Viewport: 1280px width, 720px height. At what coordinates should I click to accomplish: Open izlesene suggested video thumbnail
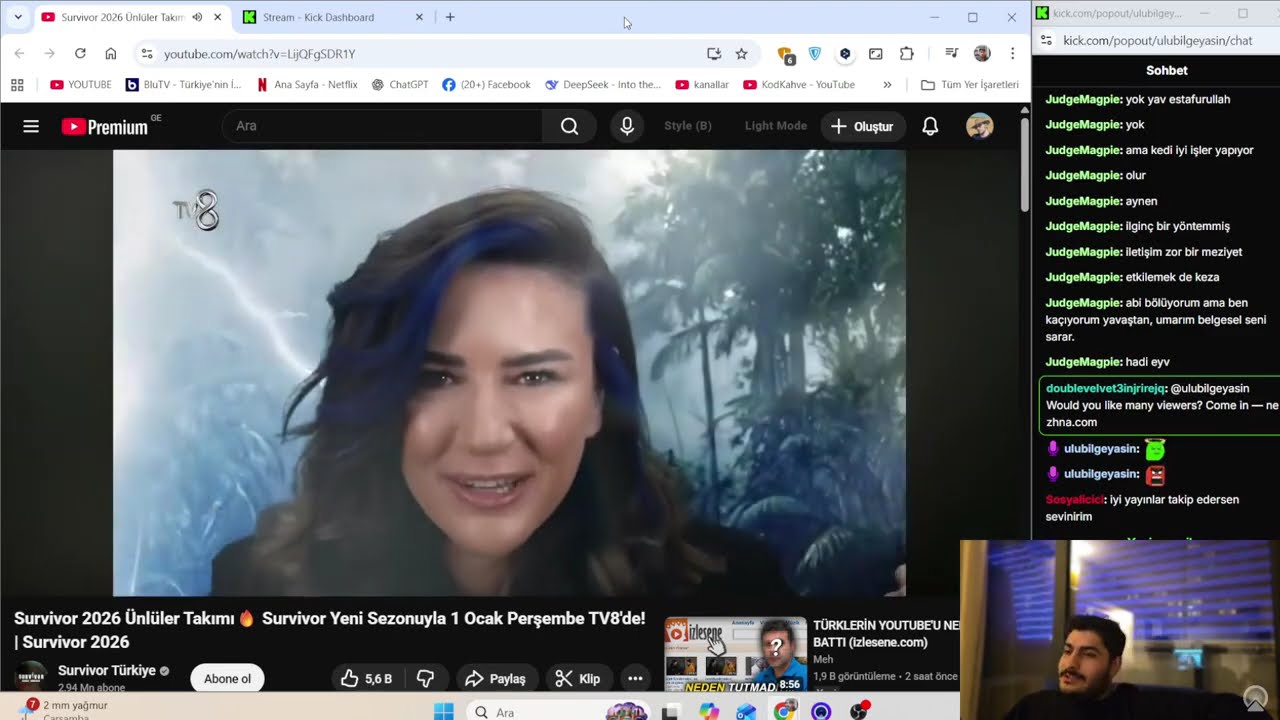735,654
